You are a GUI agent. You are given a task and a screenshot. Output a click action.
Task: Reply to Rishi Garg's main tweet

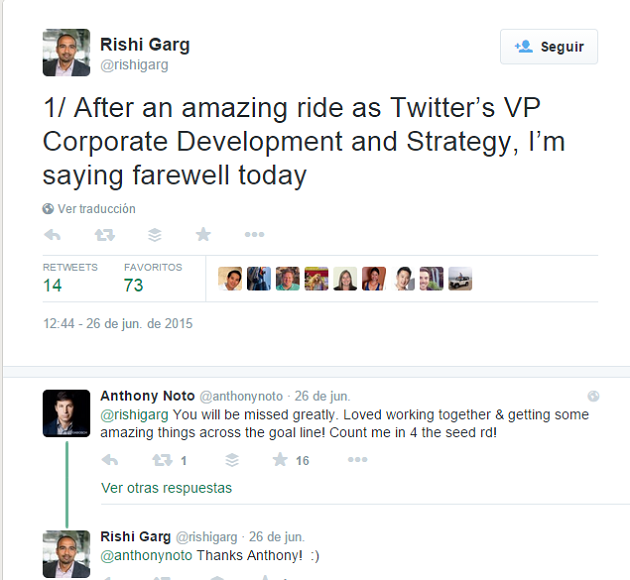click(53, 235)
